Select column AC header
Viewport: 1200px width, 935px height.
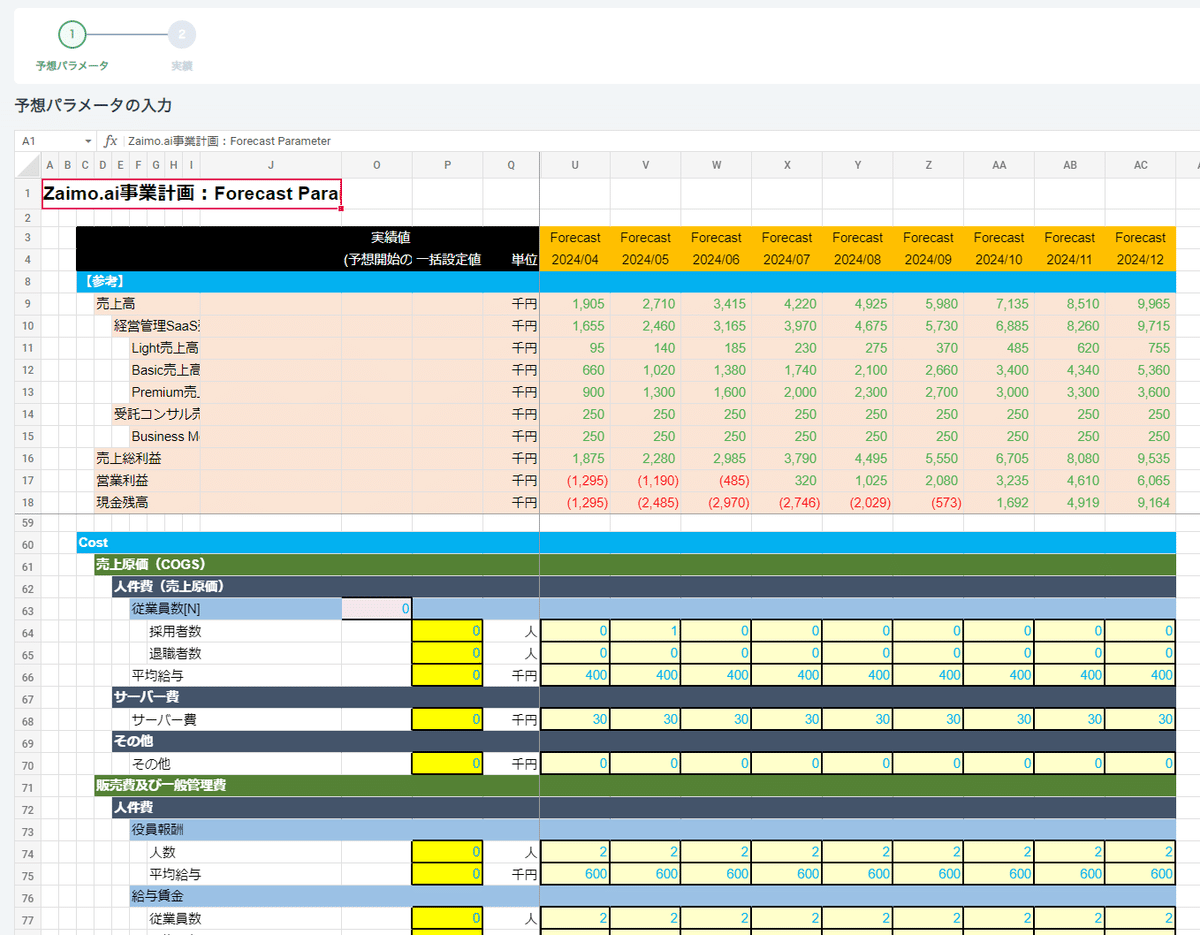[1141, 165]
